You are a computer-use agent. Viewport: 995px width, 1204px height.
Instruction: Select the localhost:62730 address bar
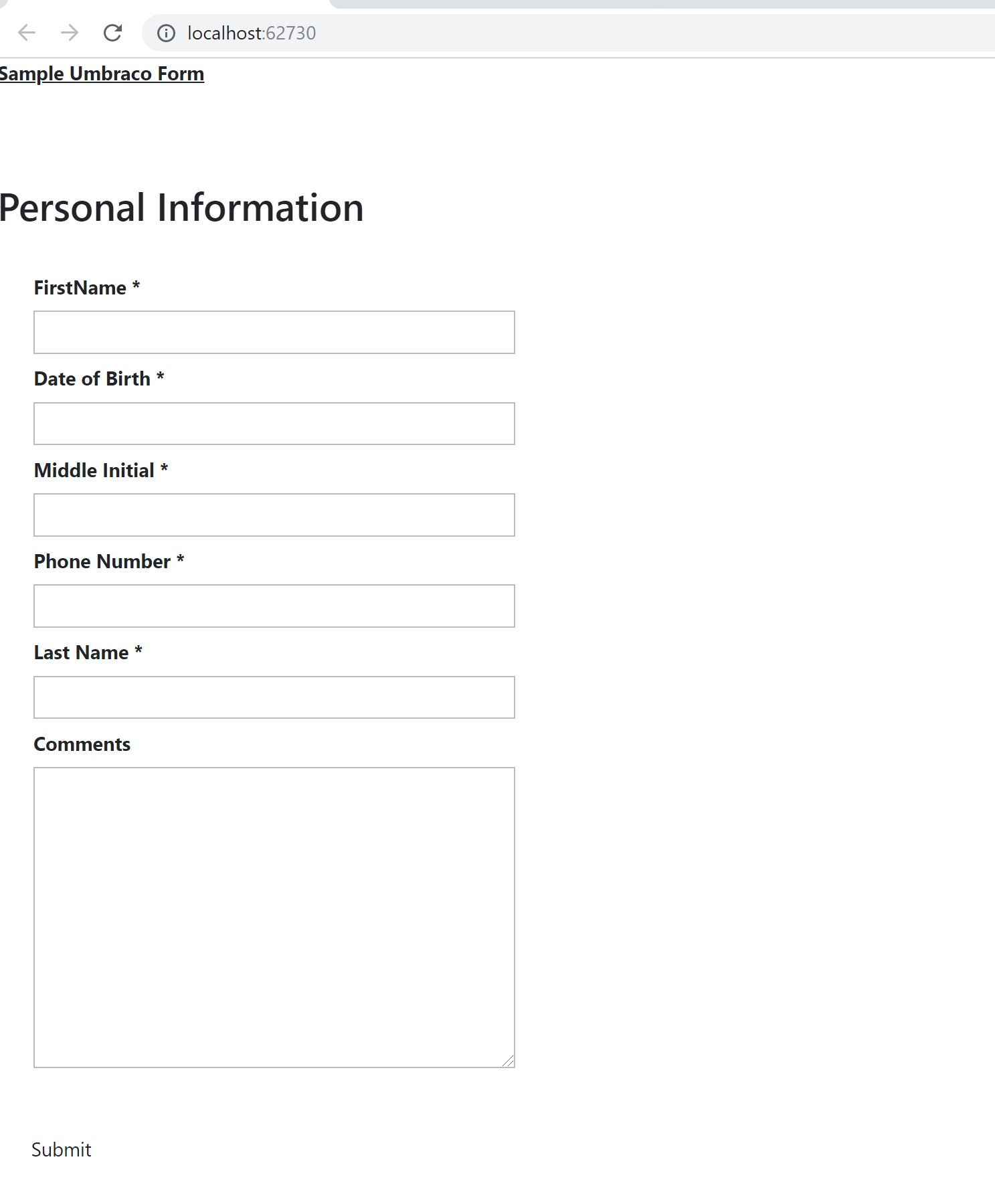point(569,33)
